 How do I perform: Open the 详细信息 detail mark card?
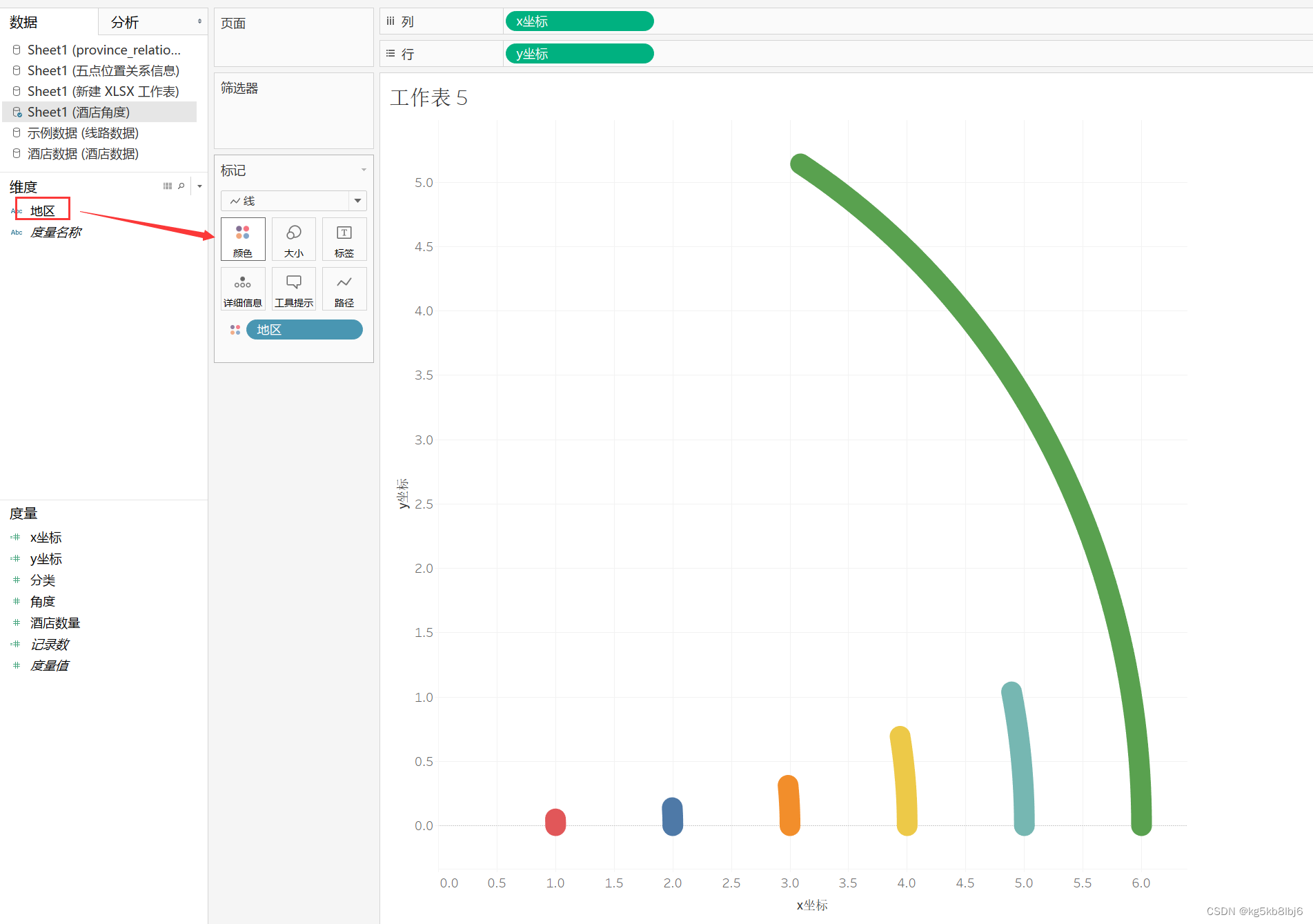[x=243, y=288]
